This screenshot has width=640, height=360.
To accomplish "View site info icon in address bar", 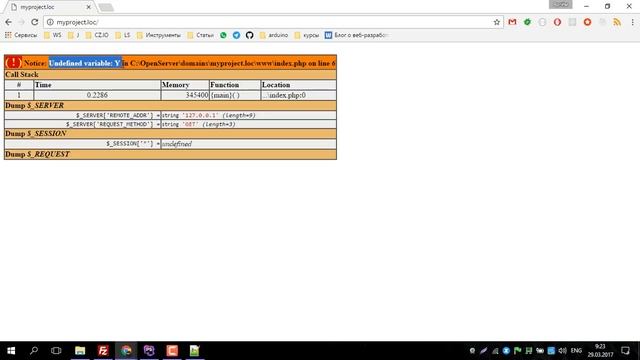I will pos(50,22).
